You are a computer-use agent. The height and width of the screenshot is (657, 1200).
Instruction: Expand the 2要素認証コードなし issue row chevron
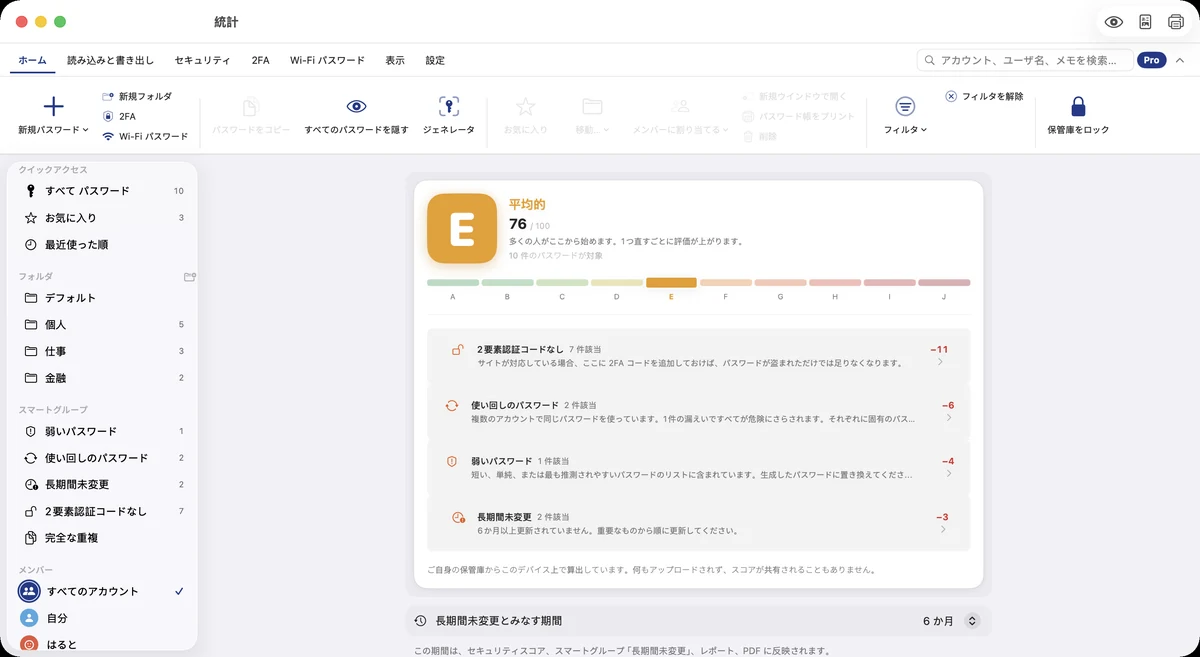942,363
